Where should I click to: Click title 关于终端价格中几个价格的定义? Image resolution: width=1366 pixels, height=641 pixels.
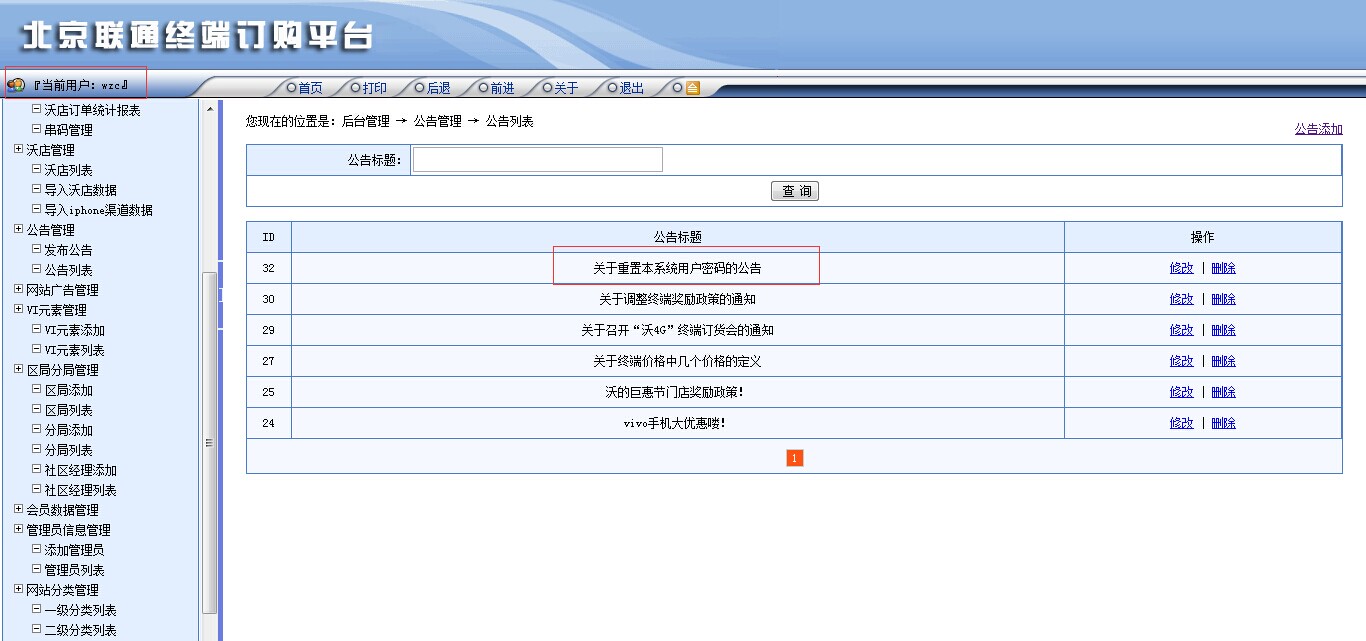click(x=677, y=361)
